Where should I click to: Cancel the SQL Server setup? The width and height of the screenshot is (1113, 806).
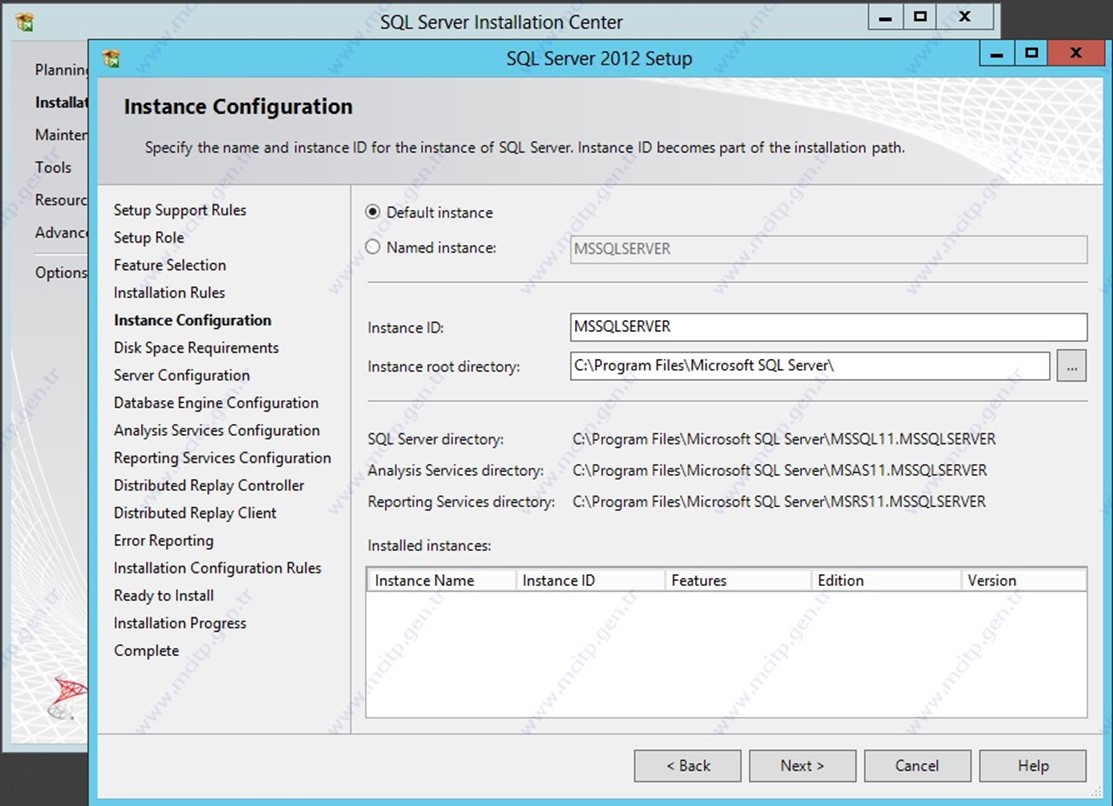click(917, 766)
